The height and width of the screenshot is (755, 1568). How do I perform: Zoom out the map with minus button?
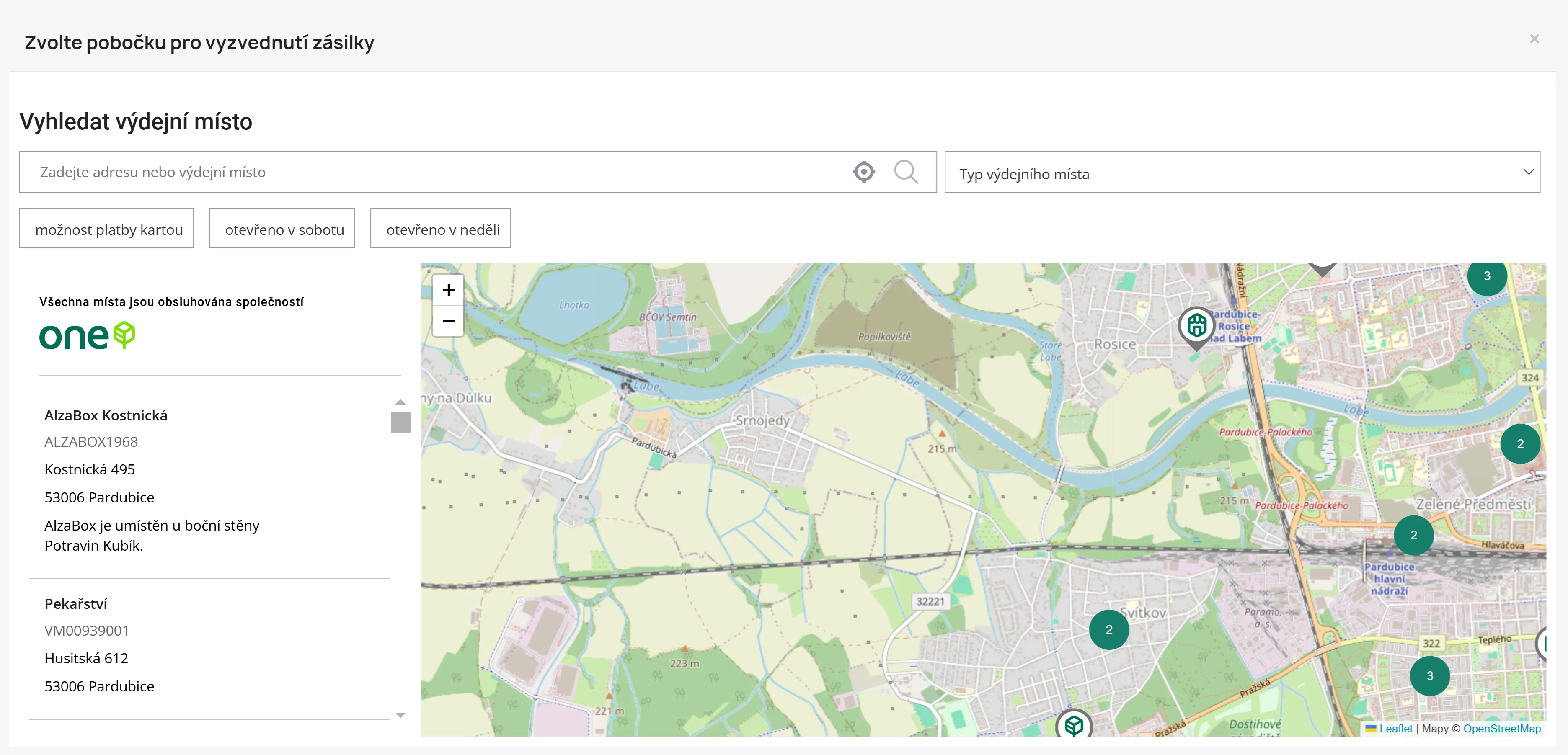click(449, 321)
